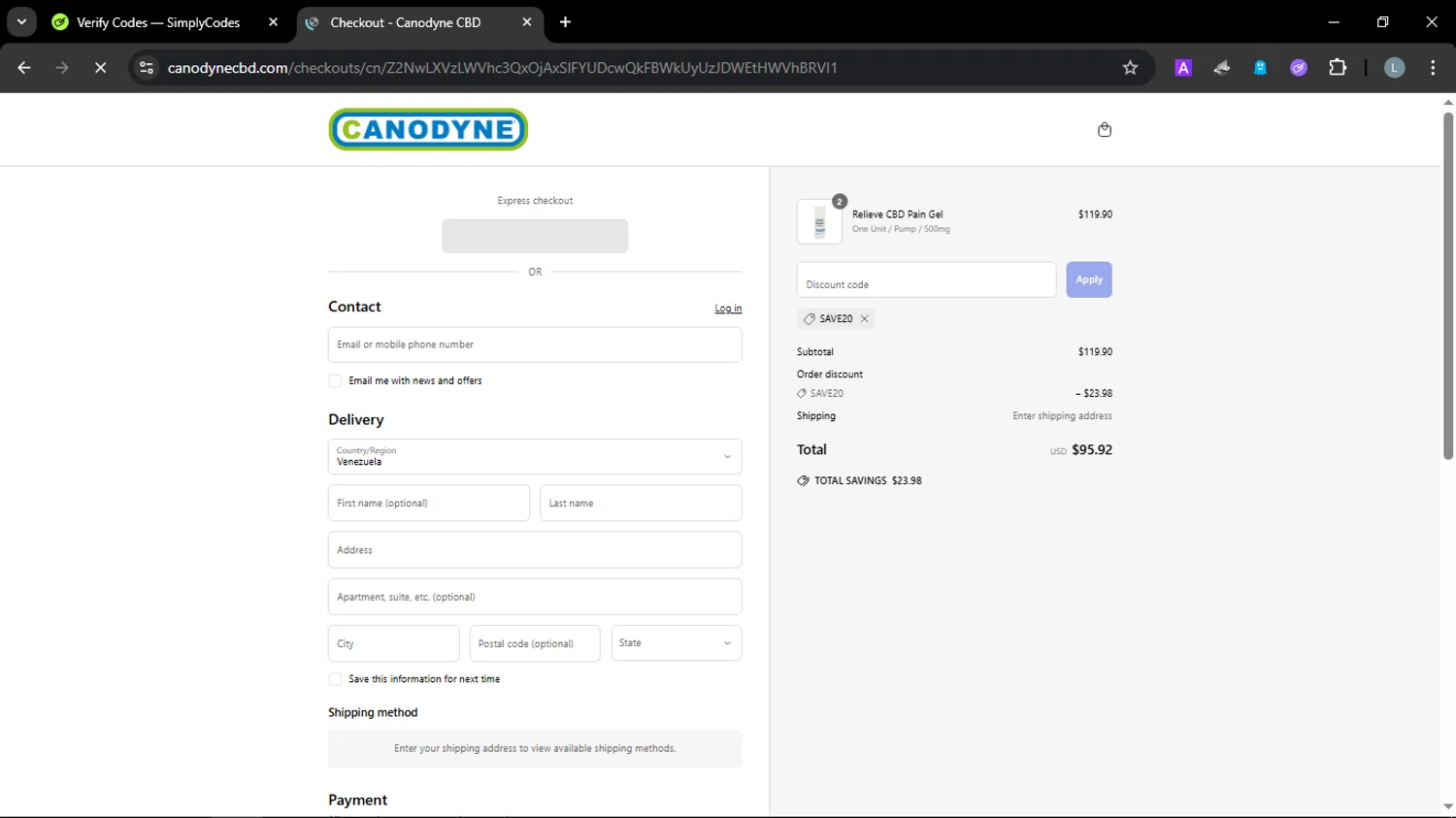
Task: Open the grey bird extension icon
Action: coord(1222,68)
